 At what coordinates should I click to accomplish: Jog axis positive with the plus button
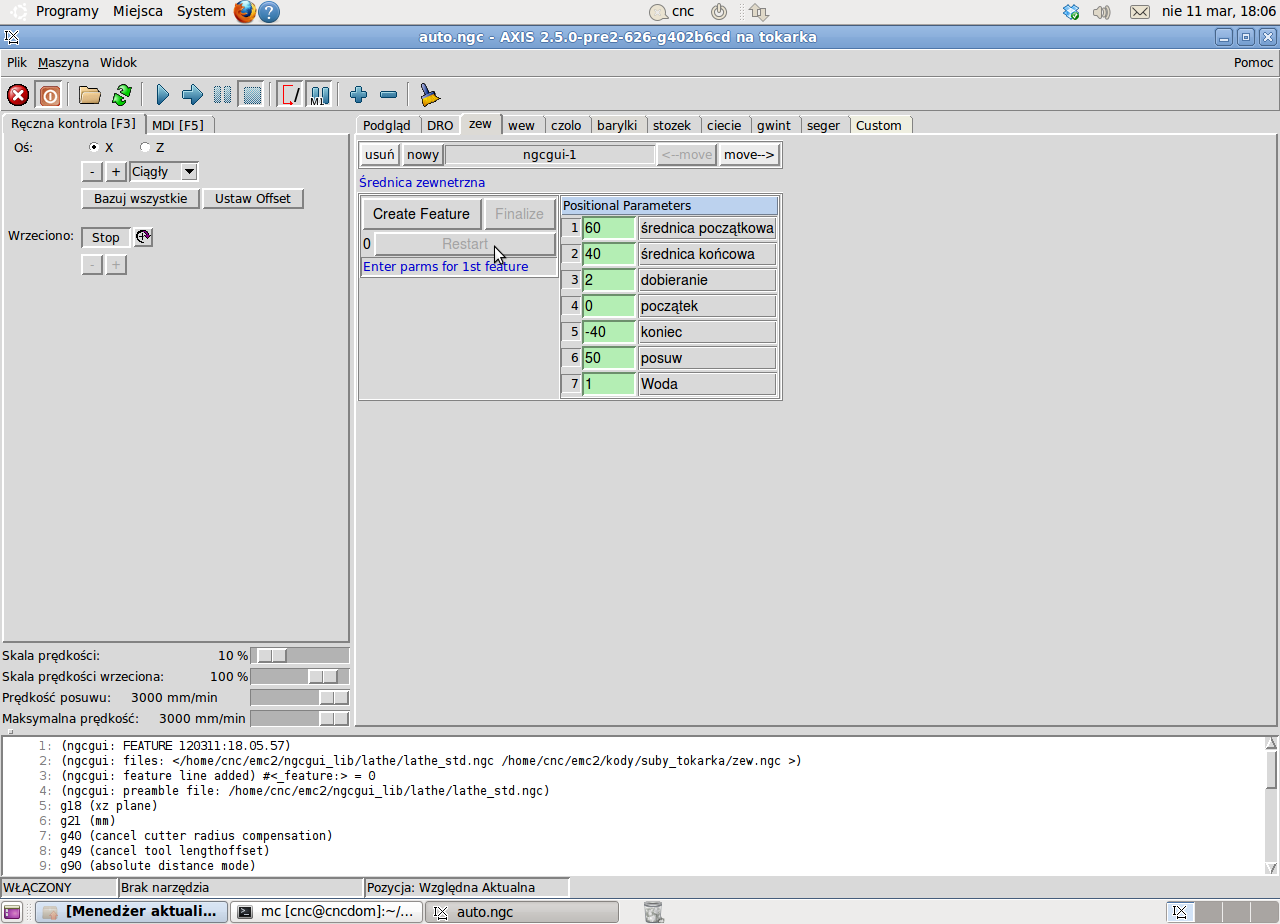pos(116,172)
